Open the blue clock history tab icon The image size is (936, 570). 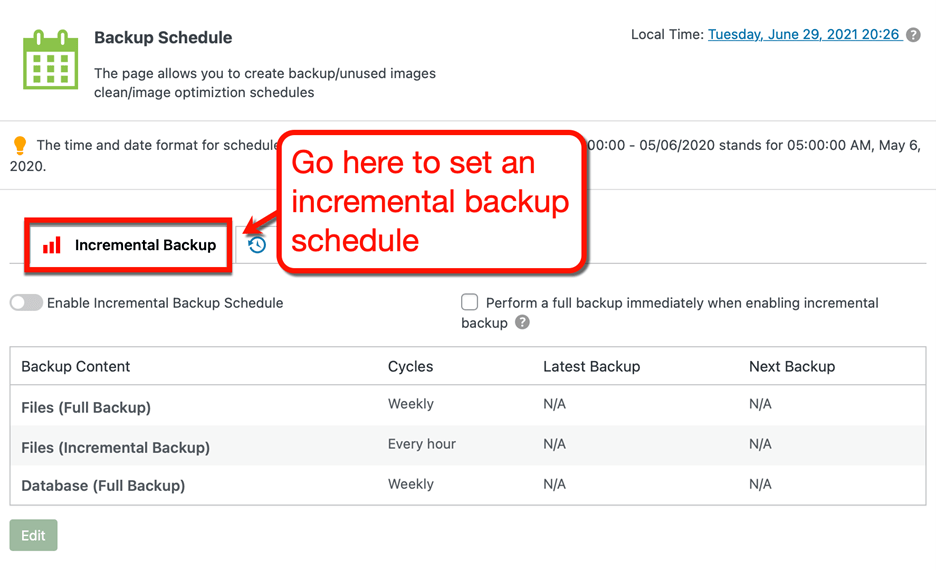(257, 245)
